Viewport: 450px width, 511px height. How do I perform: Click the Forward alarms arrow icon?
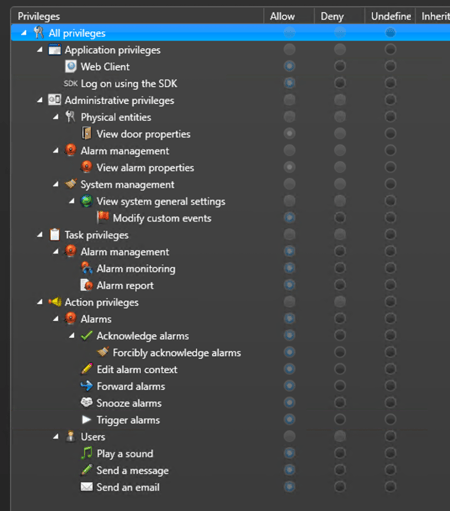(87, 386)
